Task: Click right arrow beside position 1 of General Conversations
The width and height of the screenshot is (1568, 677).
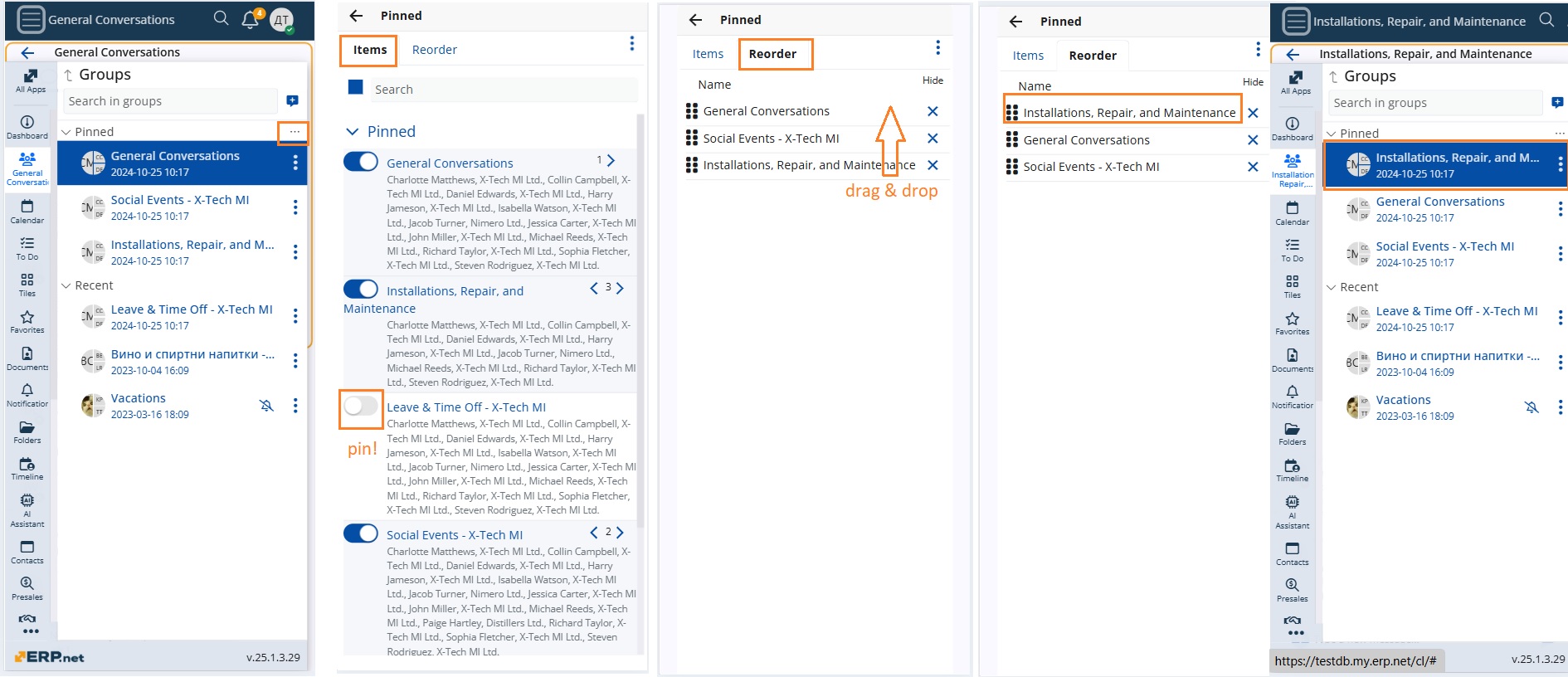Action: pyautogui.click(x=611, y=160)
